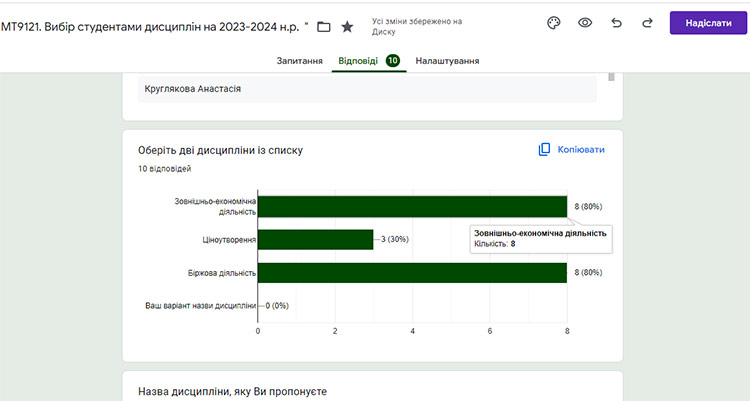Click the undo arrow icon

point(617,23)
